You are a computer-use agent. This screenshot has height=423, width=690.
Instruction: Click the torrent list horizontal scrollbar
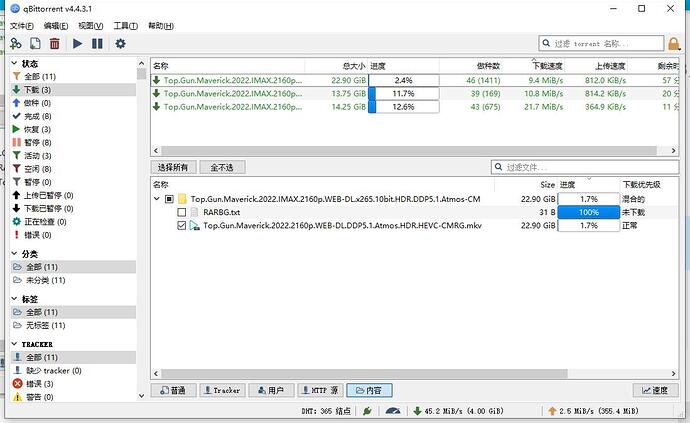pyautogui.click(x=409, y=151)
